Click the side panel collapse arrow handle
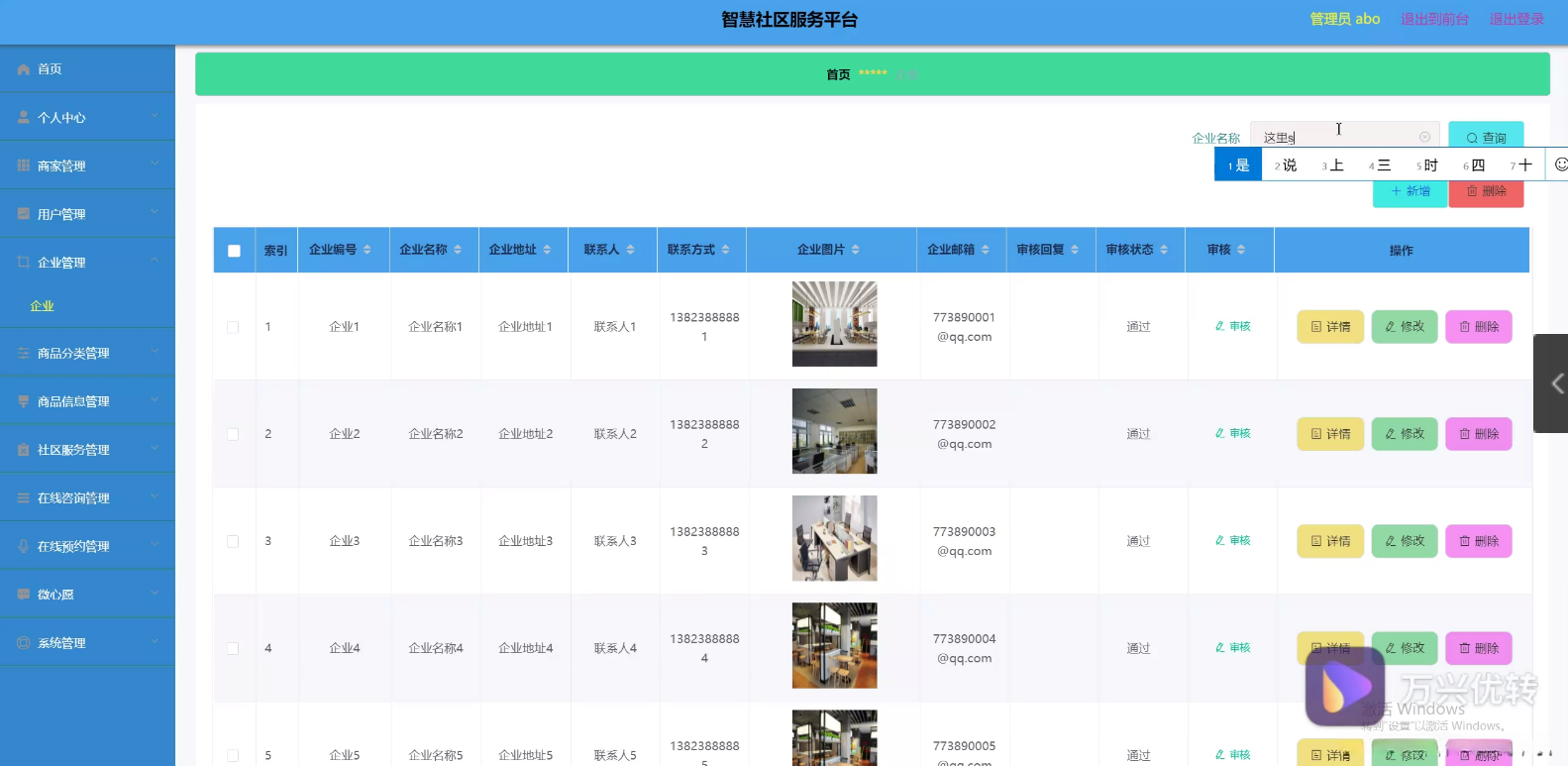Viewport: 1568px width, 766px height. (x=1553, y=383)
